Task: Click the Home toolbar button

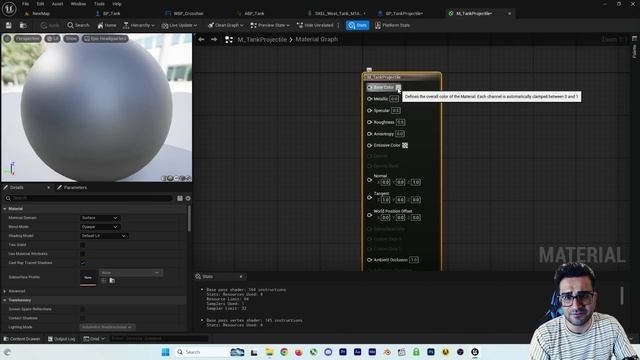Action: [107, 25]
